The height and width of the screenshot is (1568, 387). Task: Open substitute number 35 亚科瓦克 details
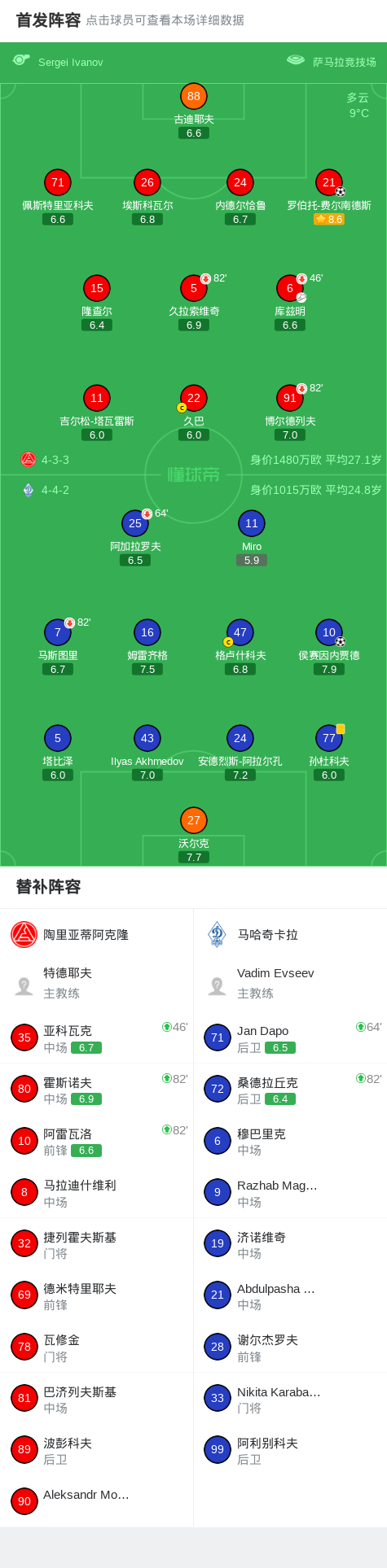click(96, 1037)
